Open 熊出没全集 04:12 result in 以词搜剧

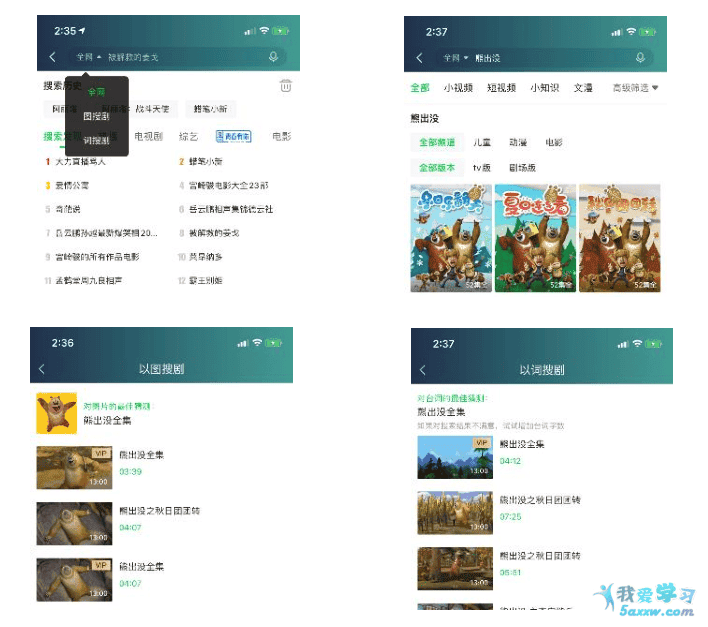coord(455,457)
